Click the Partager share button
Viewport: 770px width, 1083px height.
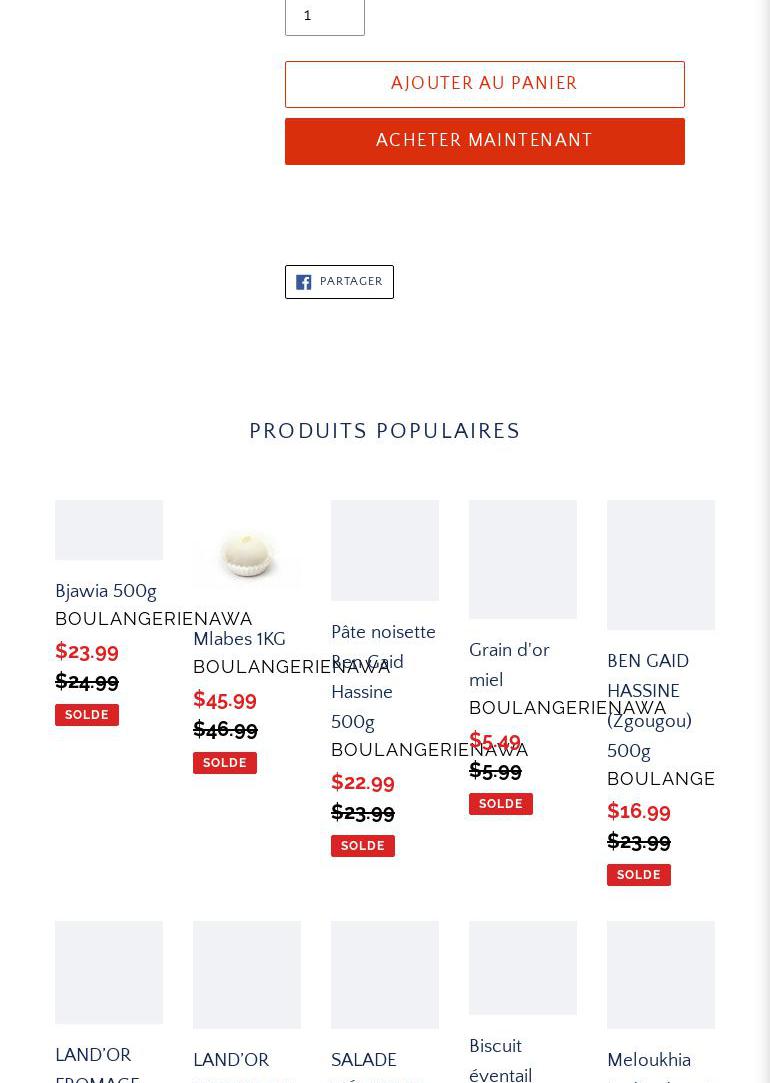point(339,282)
